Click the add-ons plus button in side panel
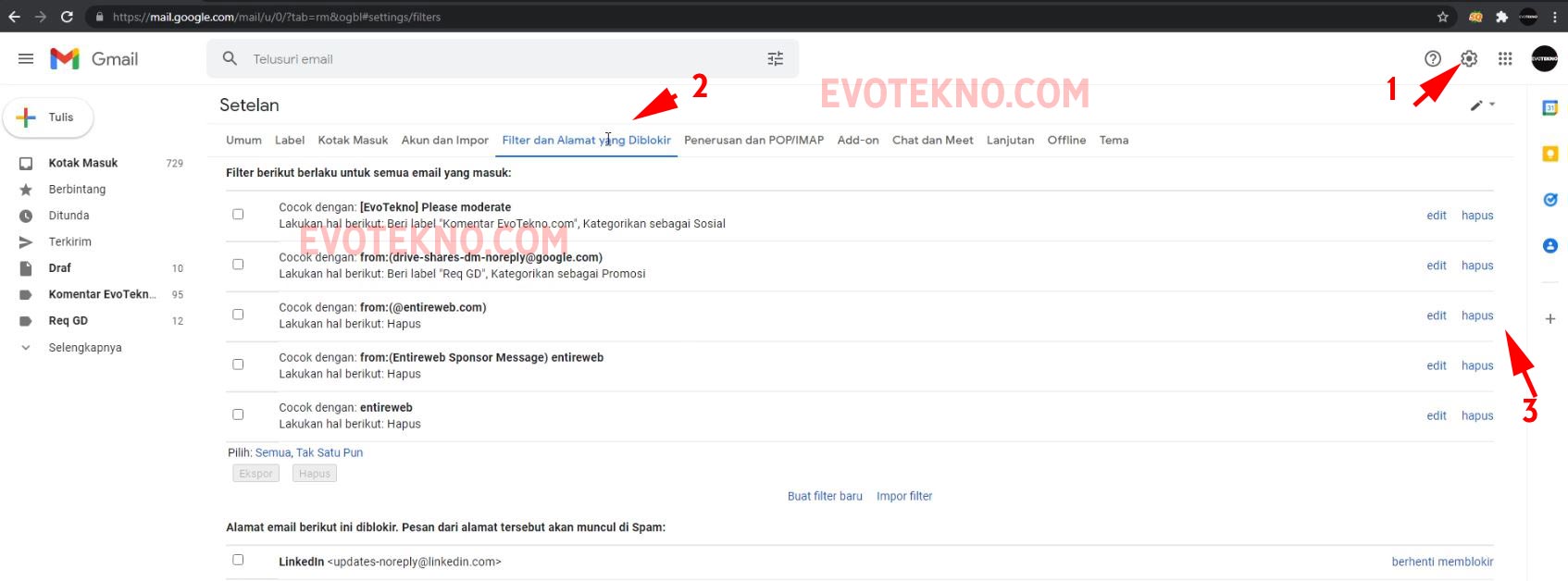The image size is (1568, 581). coord(1549,319)
